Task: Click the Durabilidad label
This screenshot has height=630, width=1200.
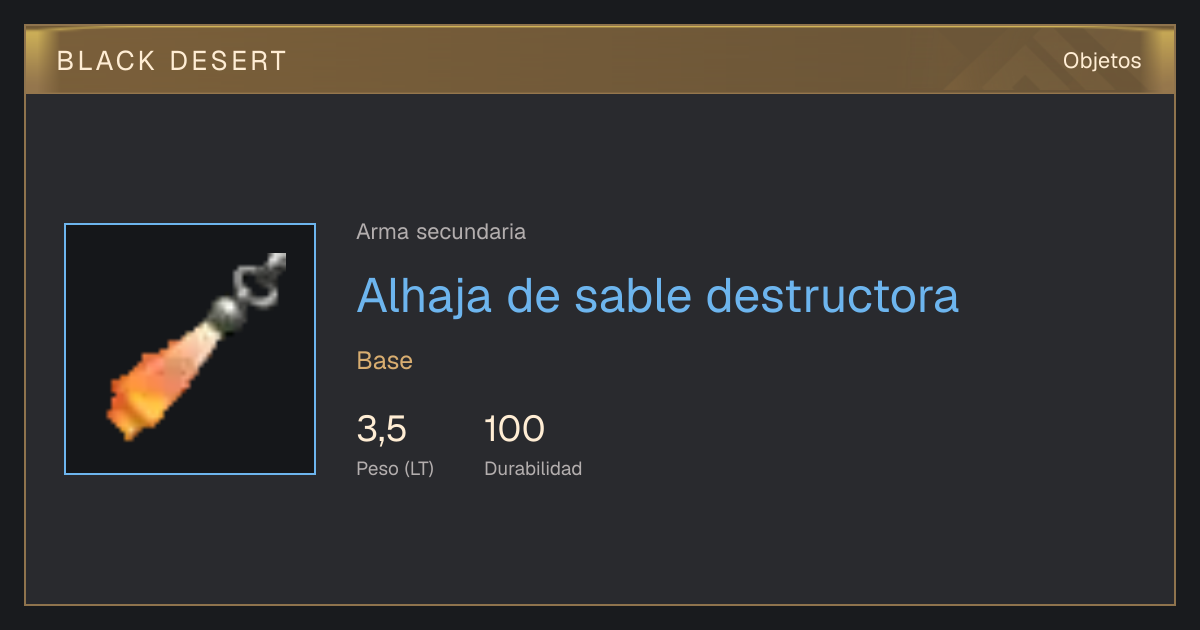Action: 533,469
